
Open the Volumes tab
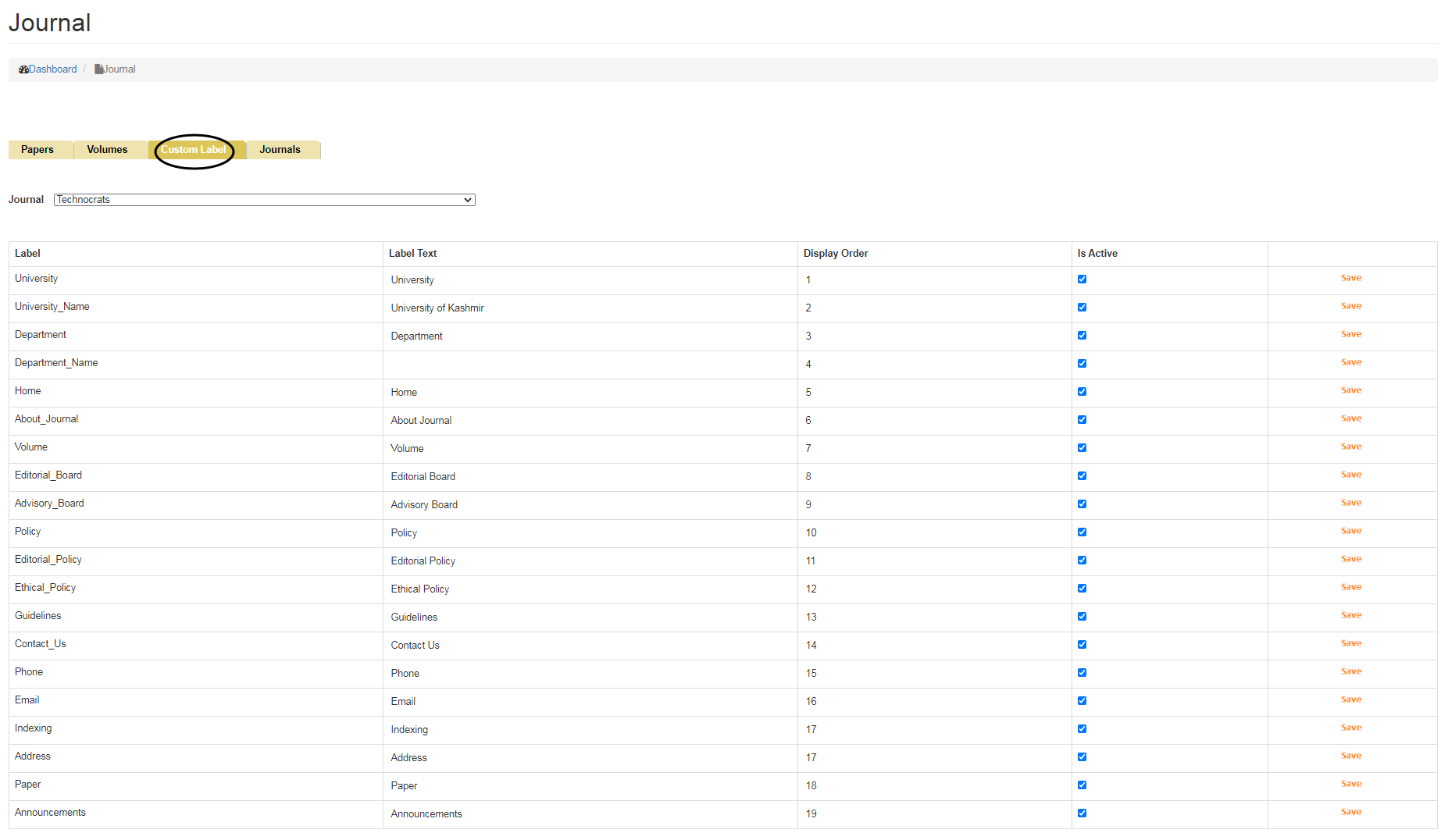(107, 150)
